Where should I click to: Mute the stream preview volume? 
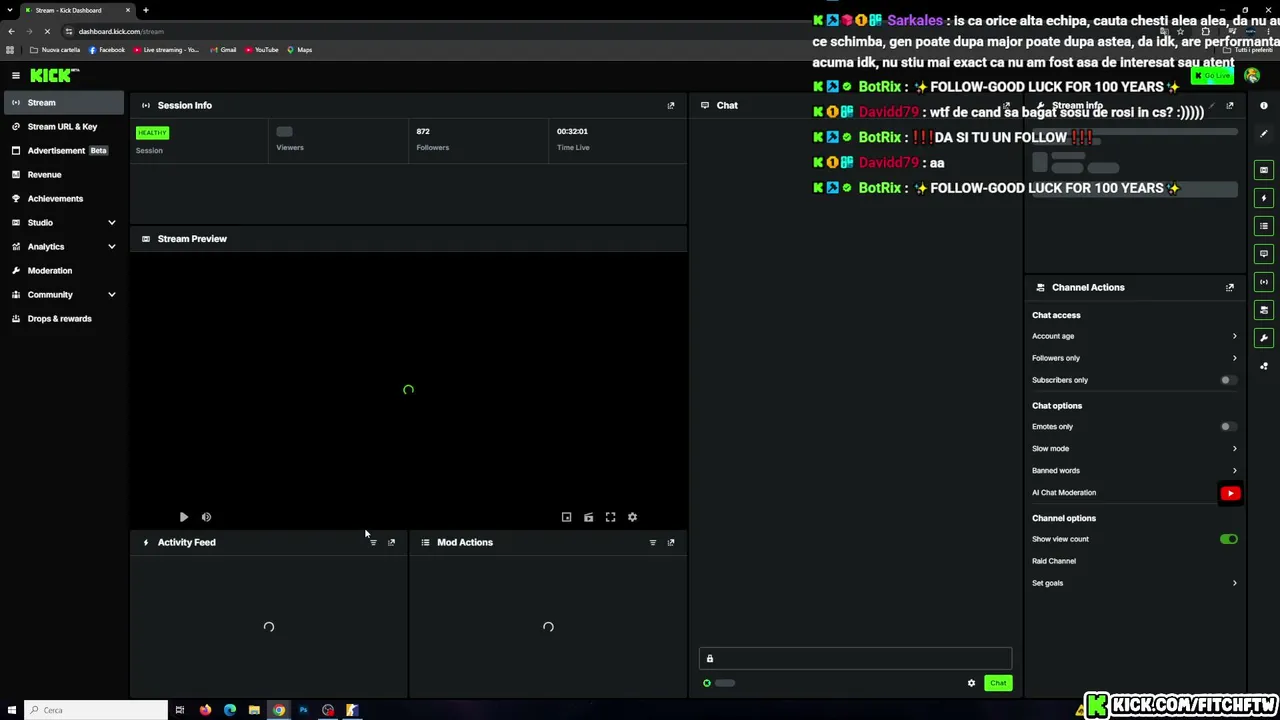206,517
